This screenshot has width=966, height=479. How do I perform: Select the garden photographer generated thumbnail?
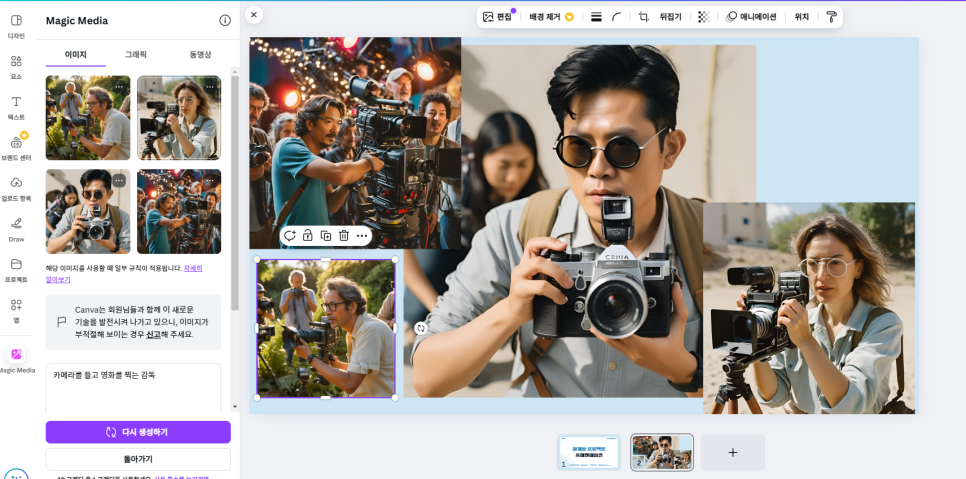coord(88,118)
